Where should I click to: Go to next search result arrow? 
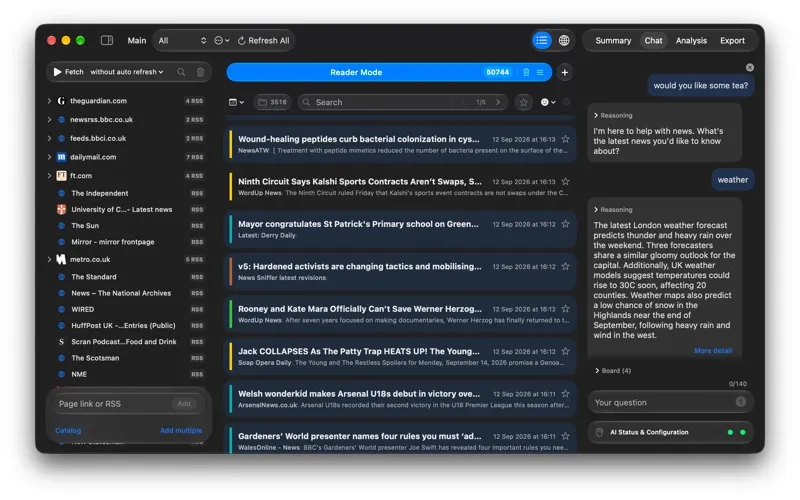(498, 102)
